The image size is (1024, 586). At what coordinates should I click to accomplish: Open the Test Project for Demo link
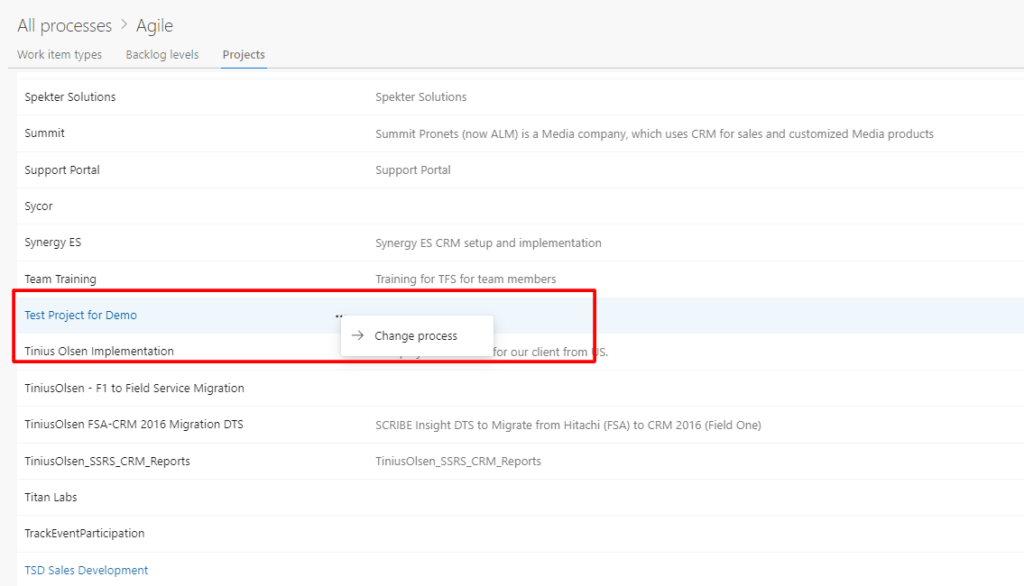pyautogui.click(x=81, y=315)
